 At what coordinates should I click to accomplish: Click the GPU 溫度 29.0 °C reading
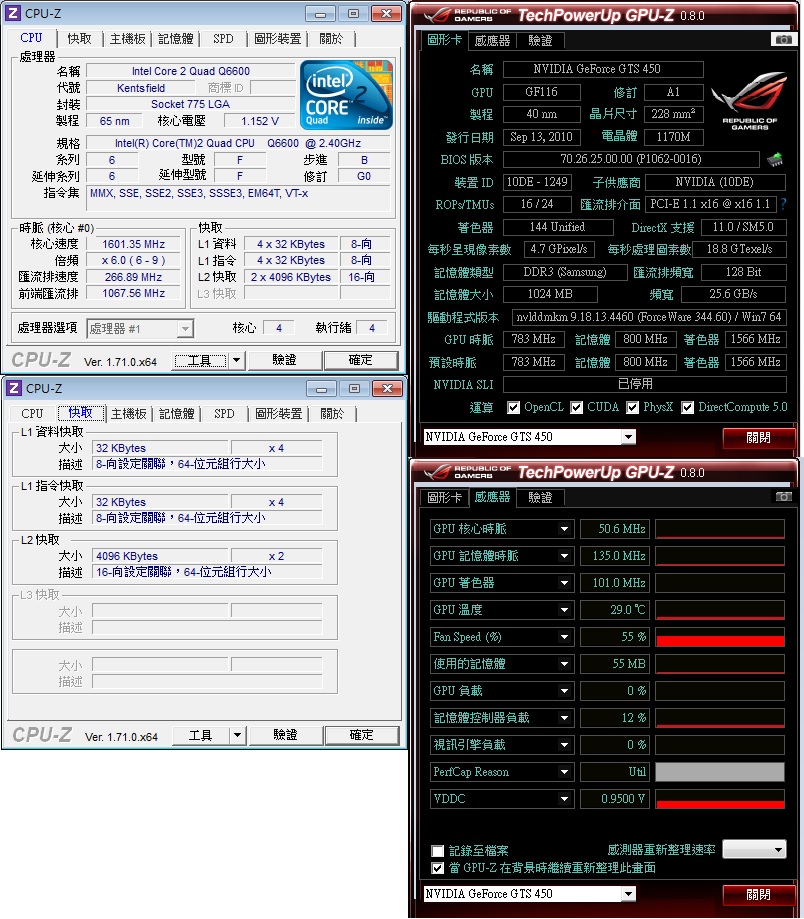tap(615, 610)
